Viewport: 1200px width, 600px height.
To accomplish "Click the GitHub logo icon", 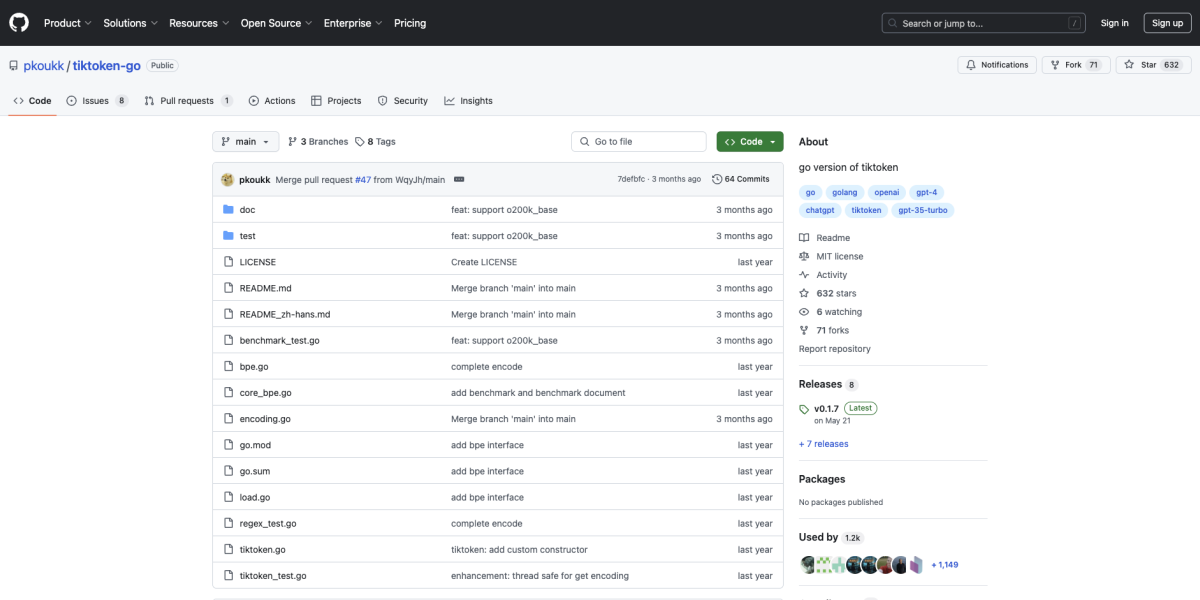I will pos(18,22).
